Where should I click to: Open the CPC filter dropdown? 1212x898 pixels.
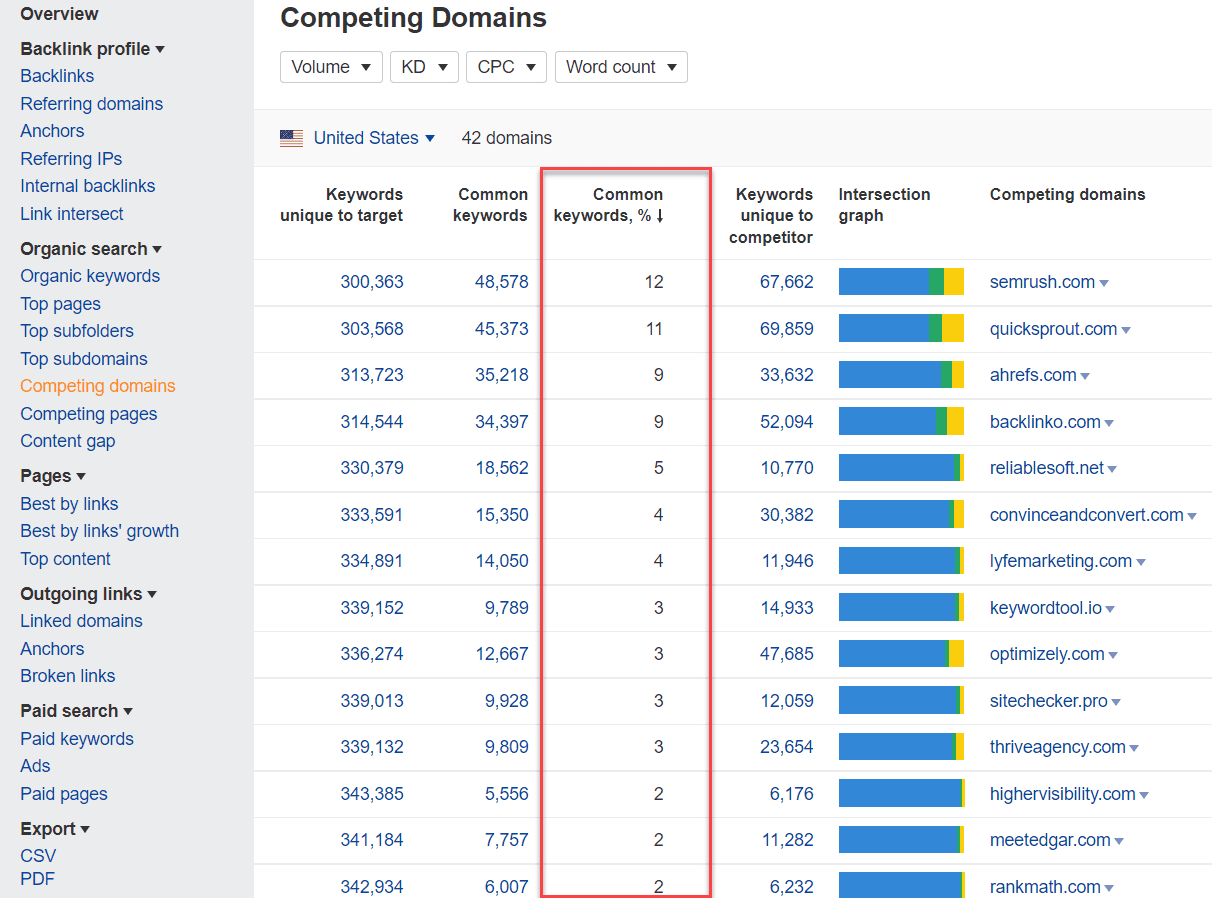pyautogui.click(x=506, y=67)
